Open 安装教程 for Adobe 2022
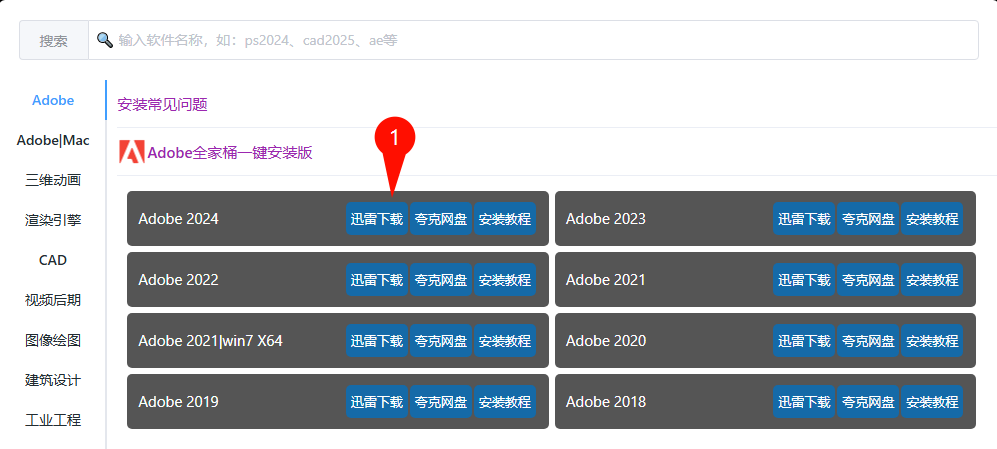Image resolution: width=997 pixels, height=449 pixels. (x=505, y=280)
